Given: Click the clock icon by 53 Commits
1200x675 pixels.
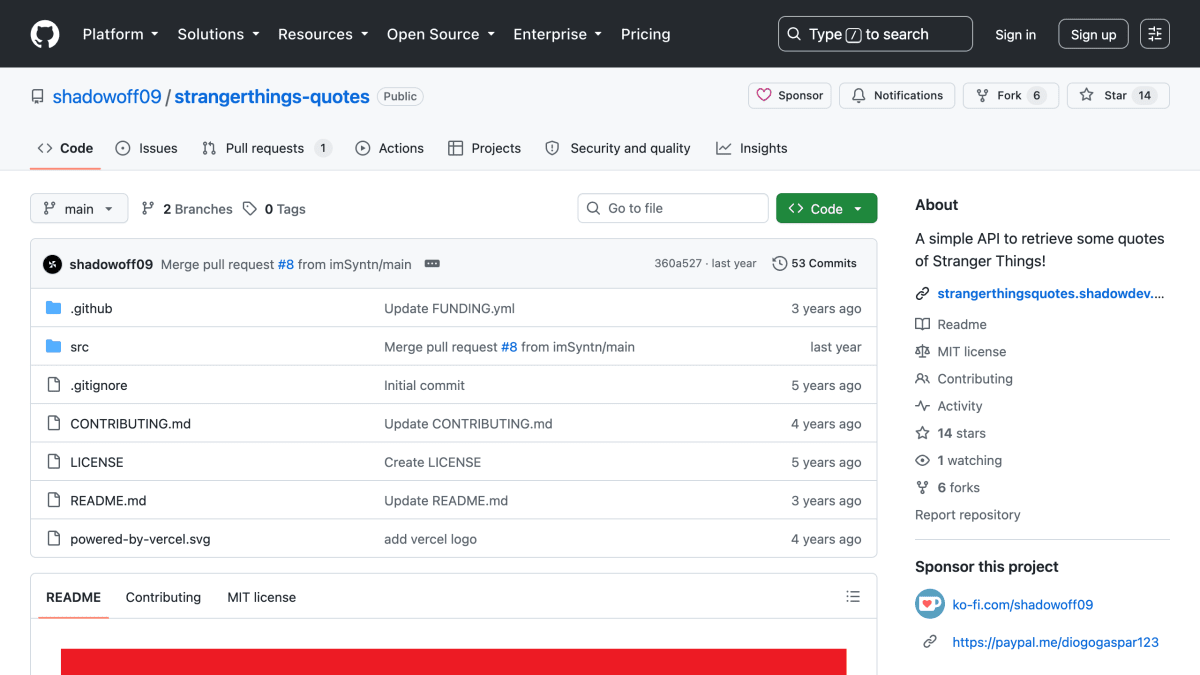Looking at the screenshot, I should (x=780, y=264).
